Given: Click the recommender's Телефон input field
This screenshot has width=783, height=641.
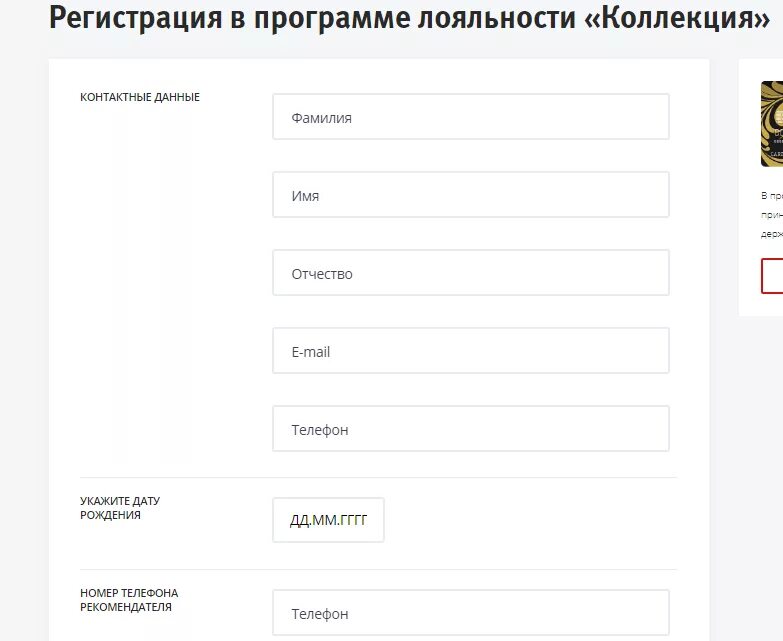Looking at the screenshot, I should tap(470, 613).
